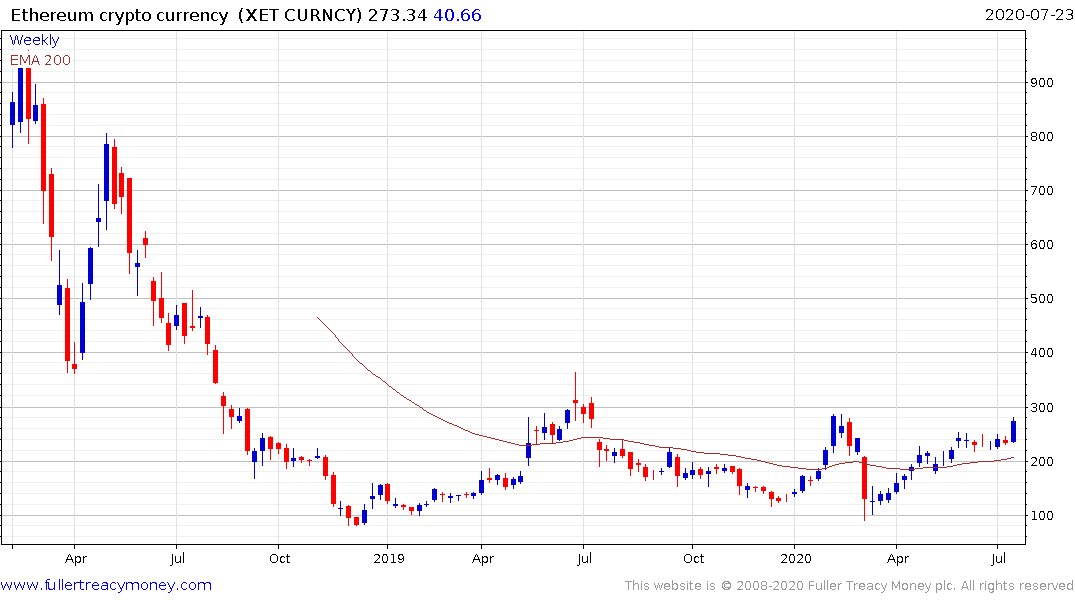Viewport: 1075px width, 600px height.
Task: Click the blue change value 40.66
Action: click(457, 15)
